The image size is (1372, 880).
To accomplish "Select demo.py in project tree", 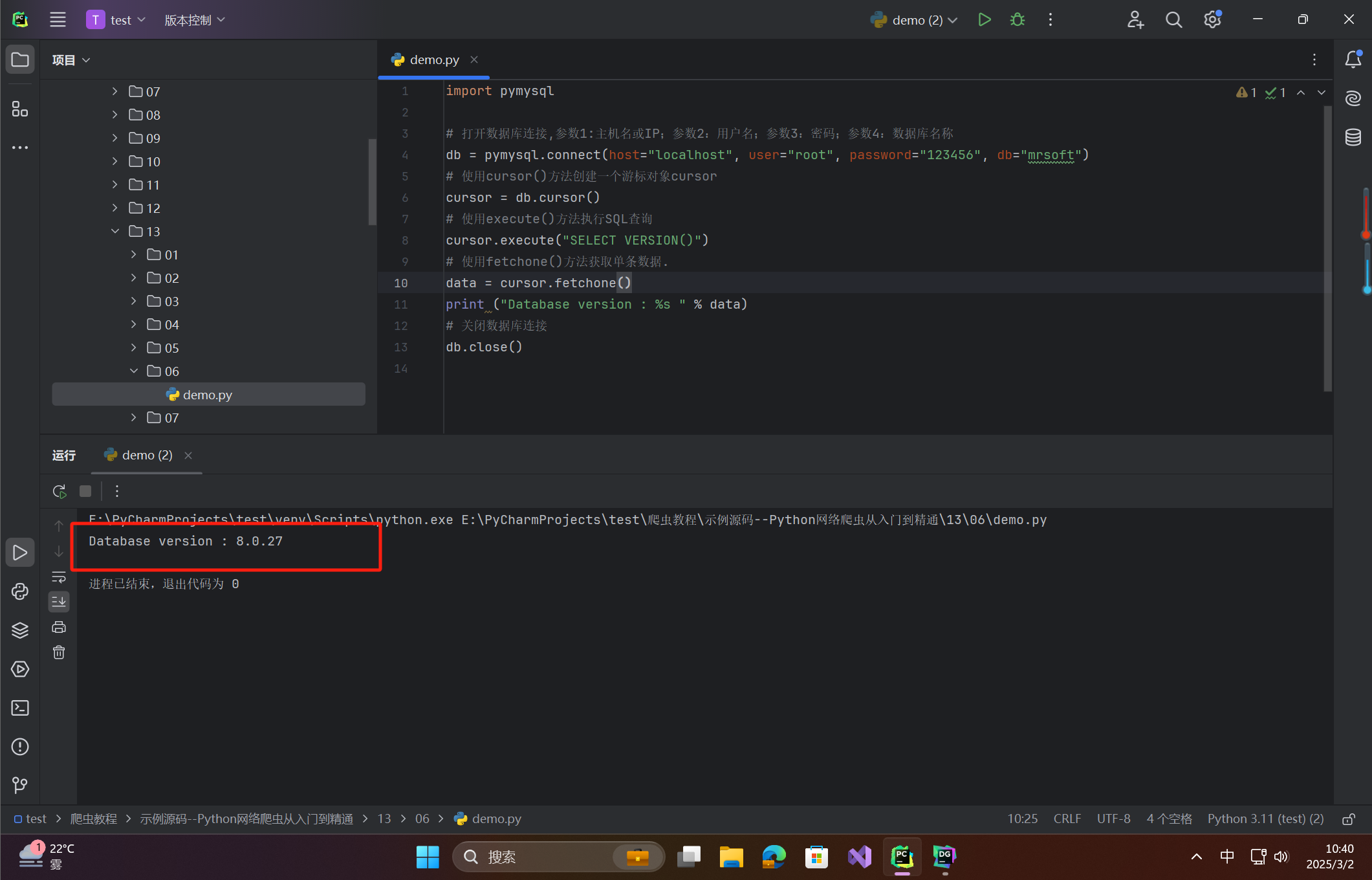I will pyautogui.click(x=208, y=394).
